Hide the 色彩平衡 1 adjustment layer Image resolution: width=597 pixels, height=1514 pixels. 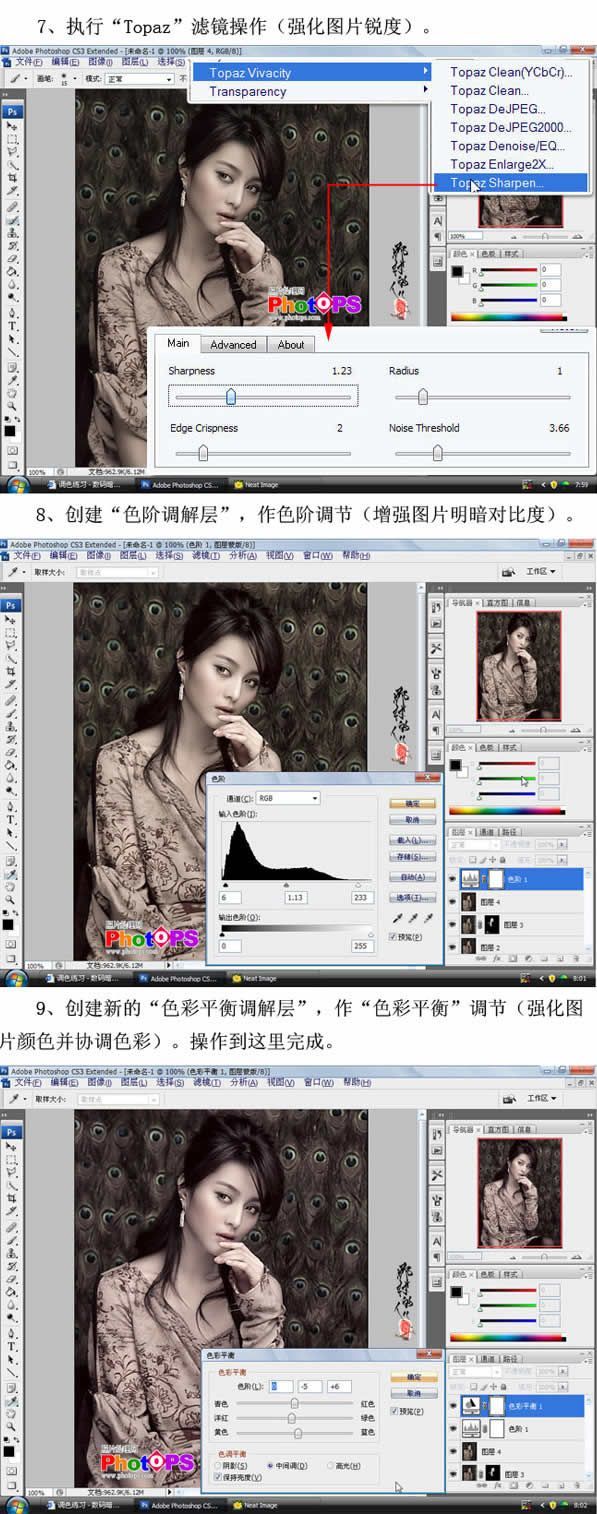453,1406
